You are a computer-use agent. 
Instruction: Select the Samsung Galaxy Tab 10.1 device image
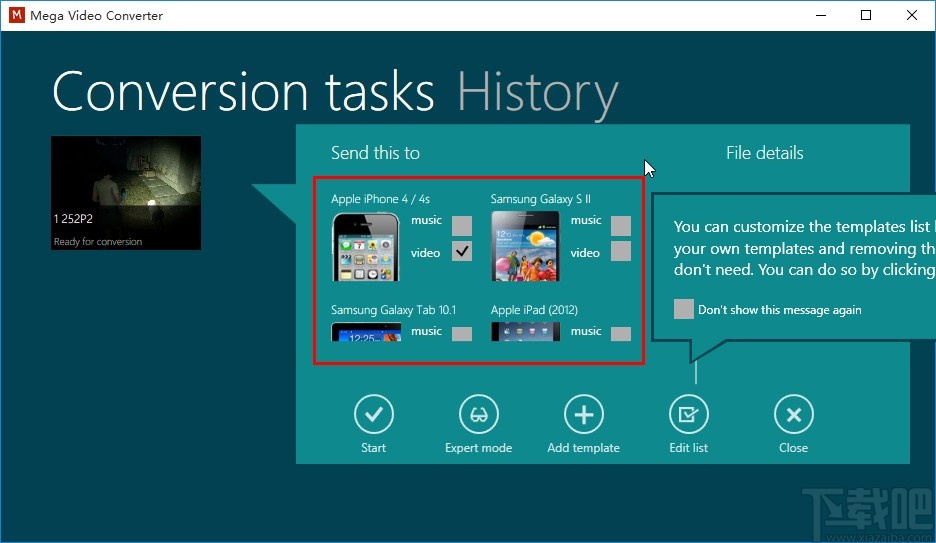tap(366, 332)
